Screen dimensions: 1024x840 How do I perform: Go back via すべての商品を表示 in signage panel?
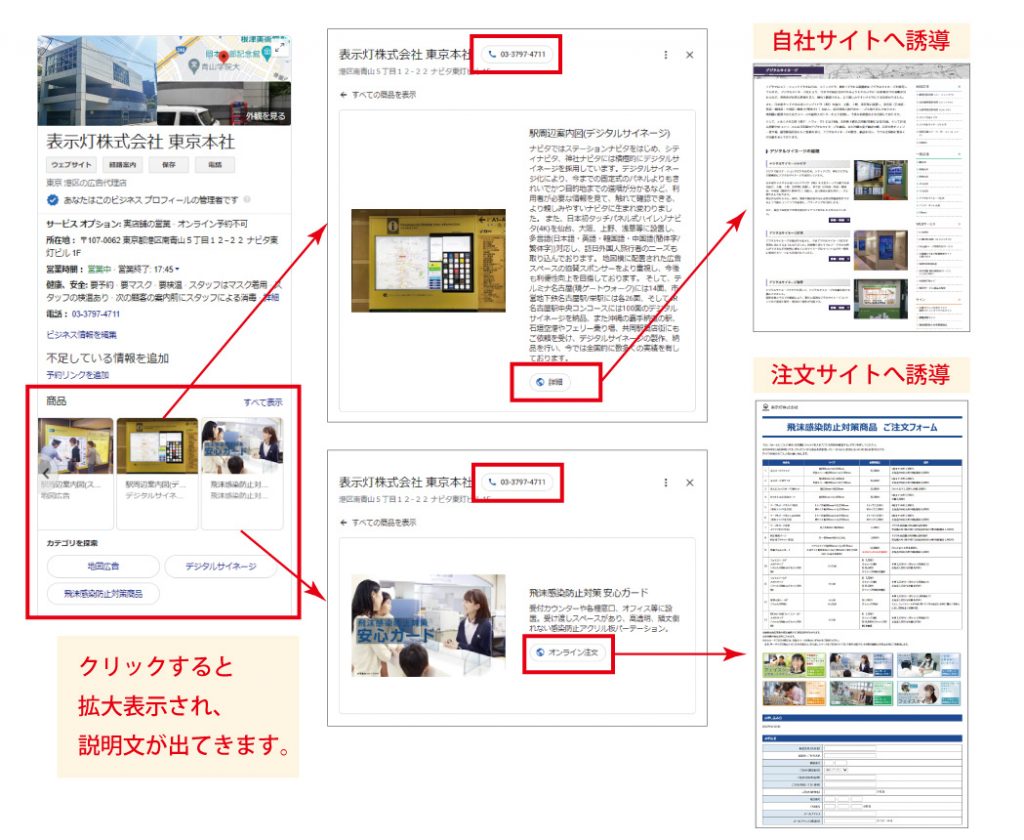378,95
